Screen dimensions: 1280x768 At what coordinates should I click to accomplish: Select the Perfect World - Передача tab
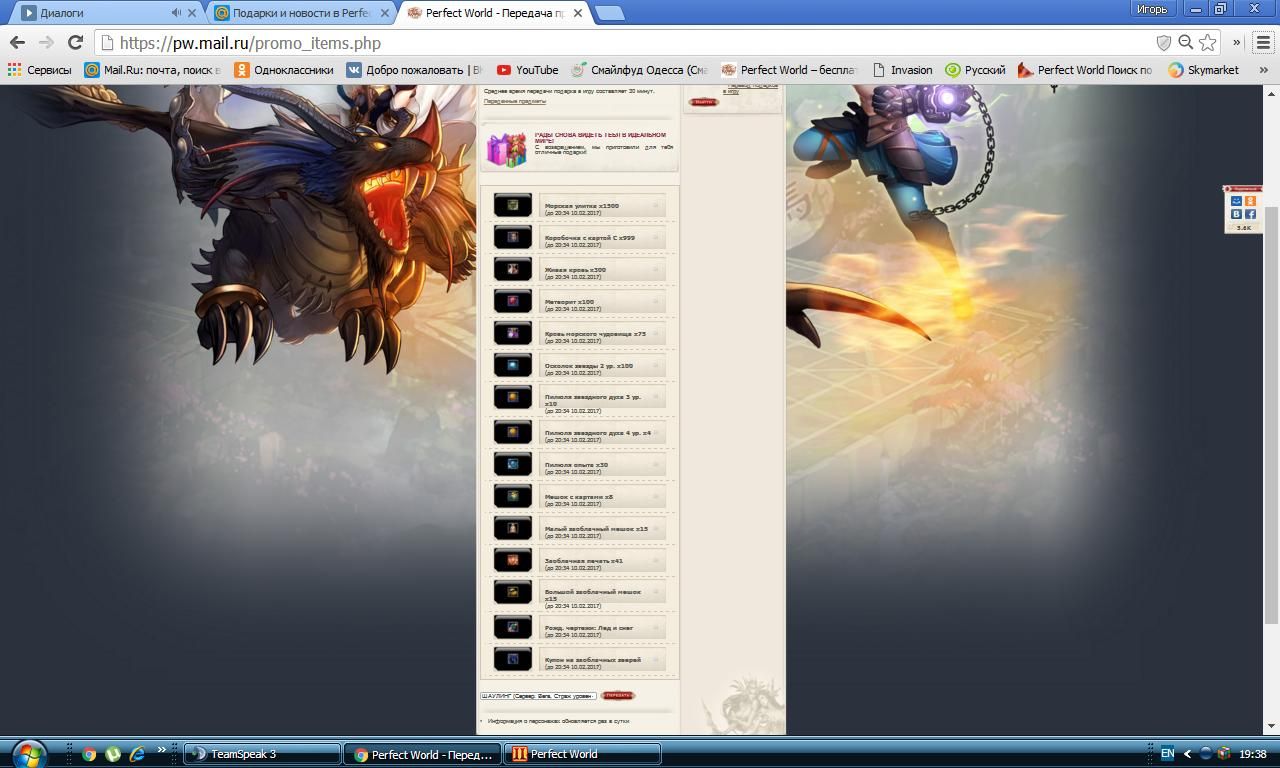(x=495, y=13)
